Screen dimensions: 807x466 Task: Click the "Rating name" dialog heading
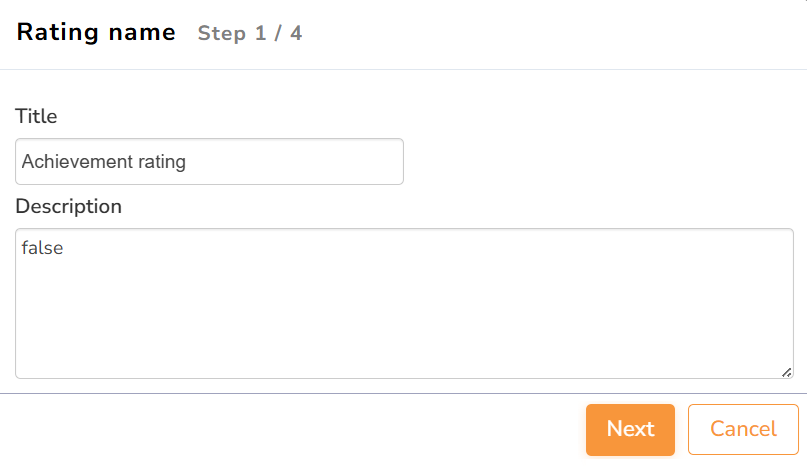coord(96,33)
